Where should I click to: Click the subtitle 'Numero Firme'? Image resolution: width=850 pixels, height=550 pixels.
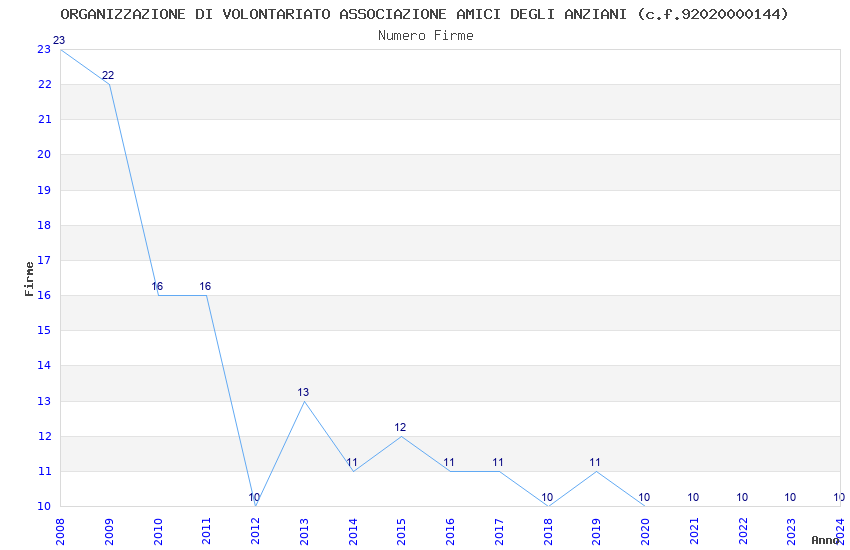426,36
